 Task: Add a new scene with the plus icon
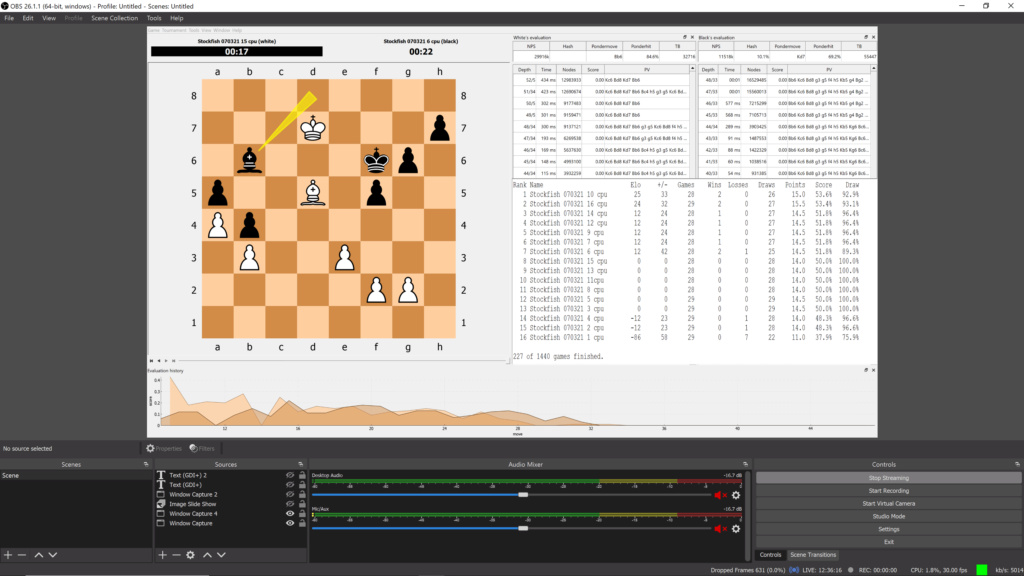(8, 554)
